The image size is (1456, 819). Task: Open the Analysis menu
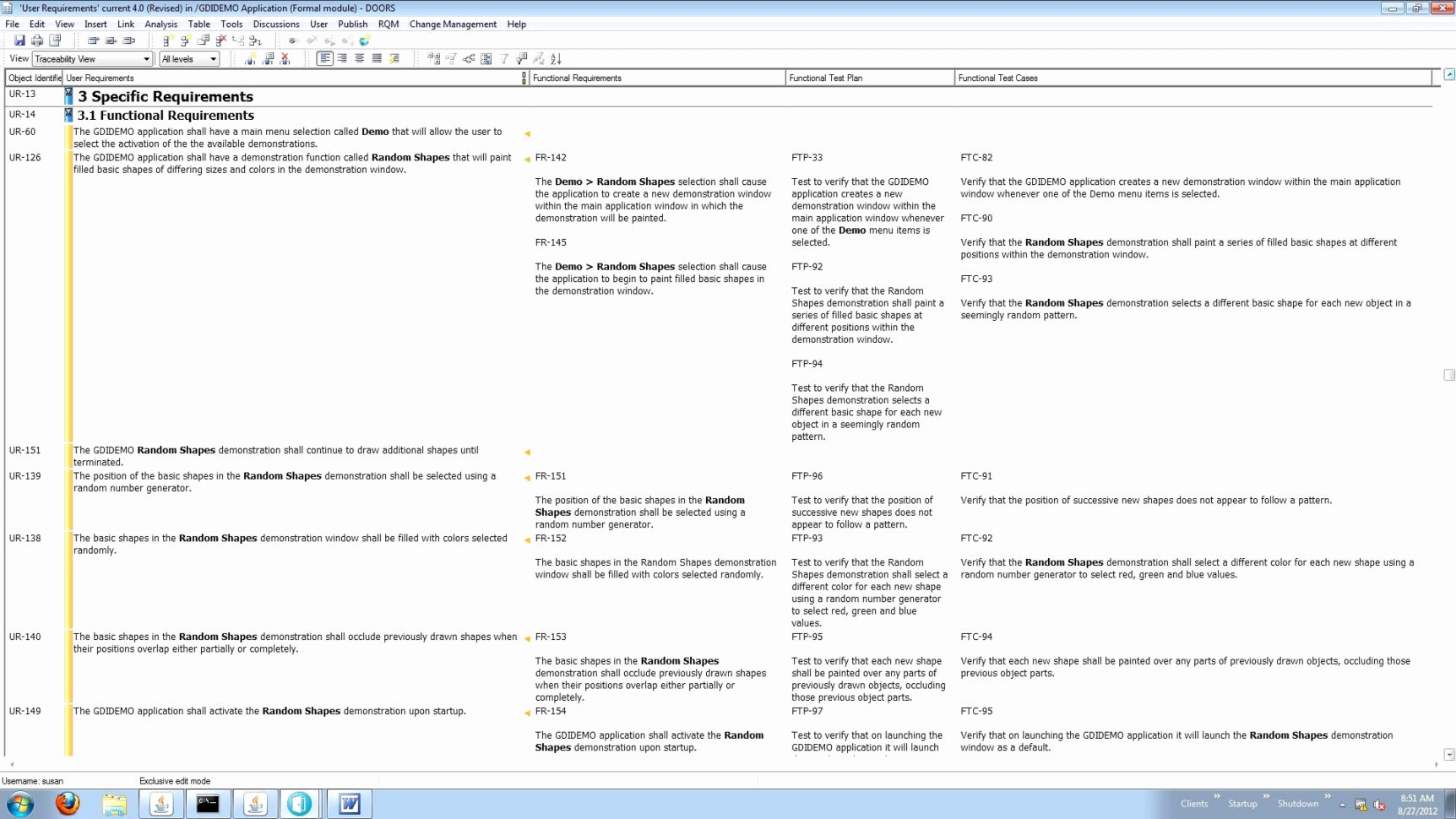[161, 24]
